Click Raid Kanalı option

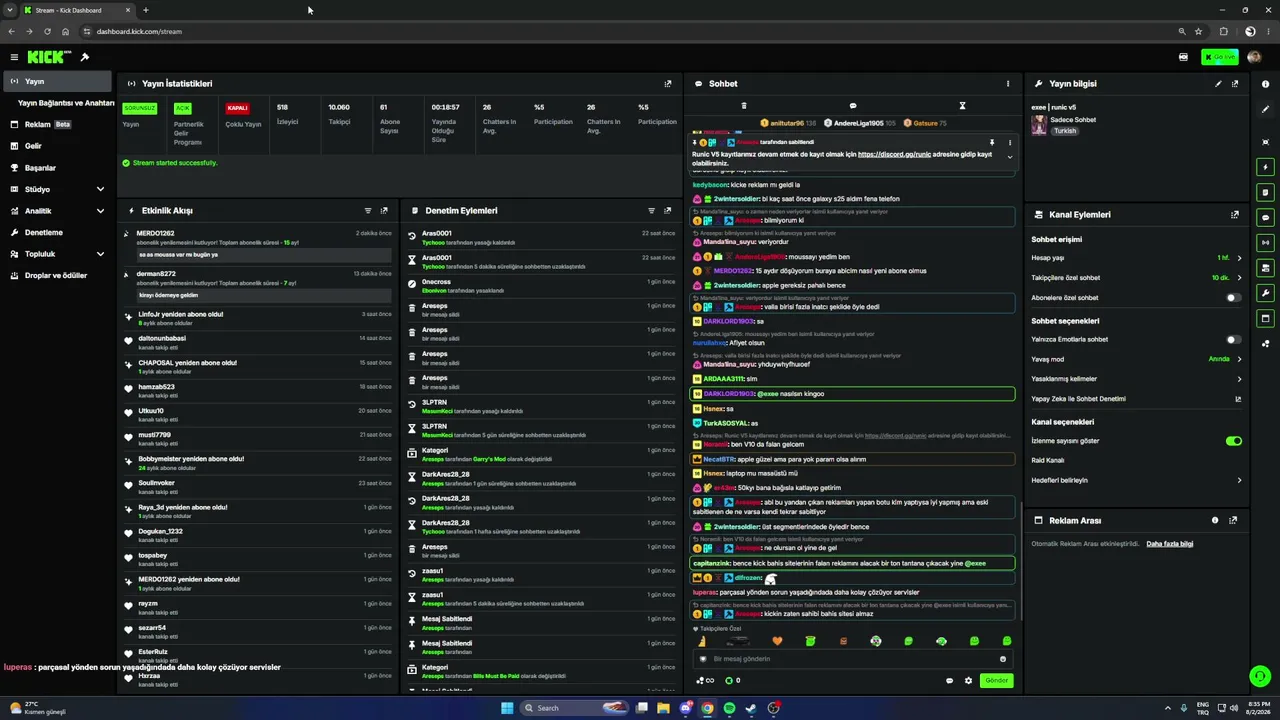tap(1048, 461)
